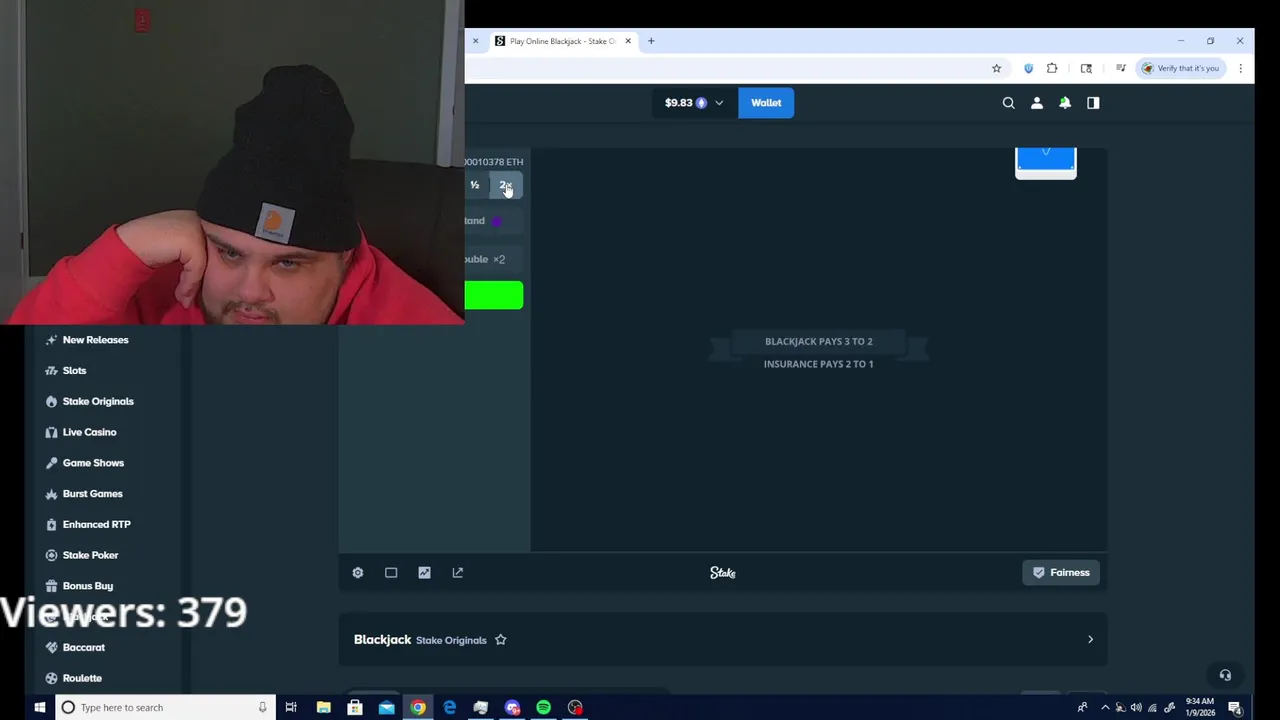Open the Windows Start menu
Image resolution: width=1280 pixels, height=720 pixels.
(40, 707)
